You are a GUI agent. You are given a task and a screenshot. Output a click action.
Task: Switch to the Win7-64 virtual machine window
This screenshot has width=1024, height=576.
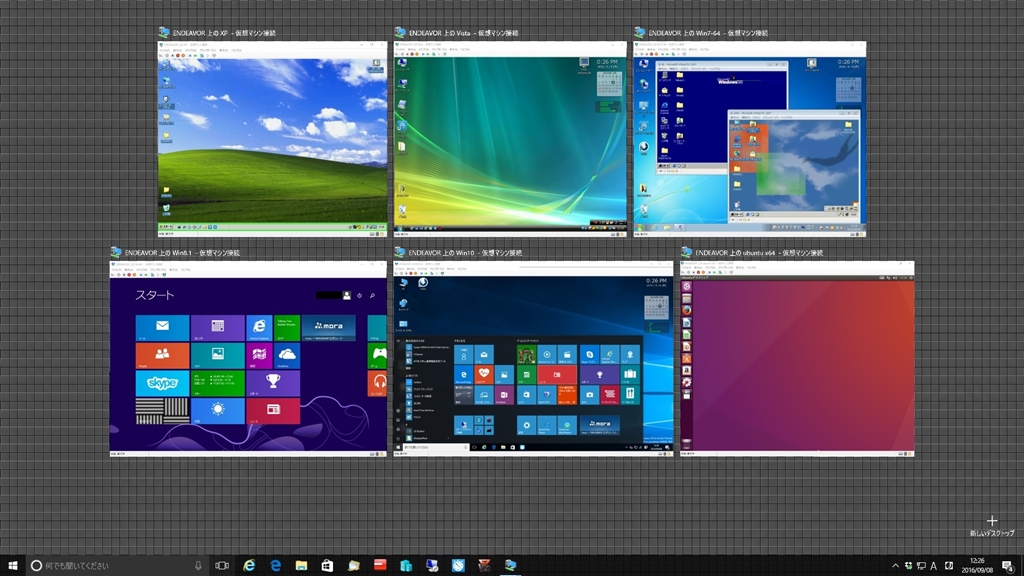tap(749, 138)
